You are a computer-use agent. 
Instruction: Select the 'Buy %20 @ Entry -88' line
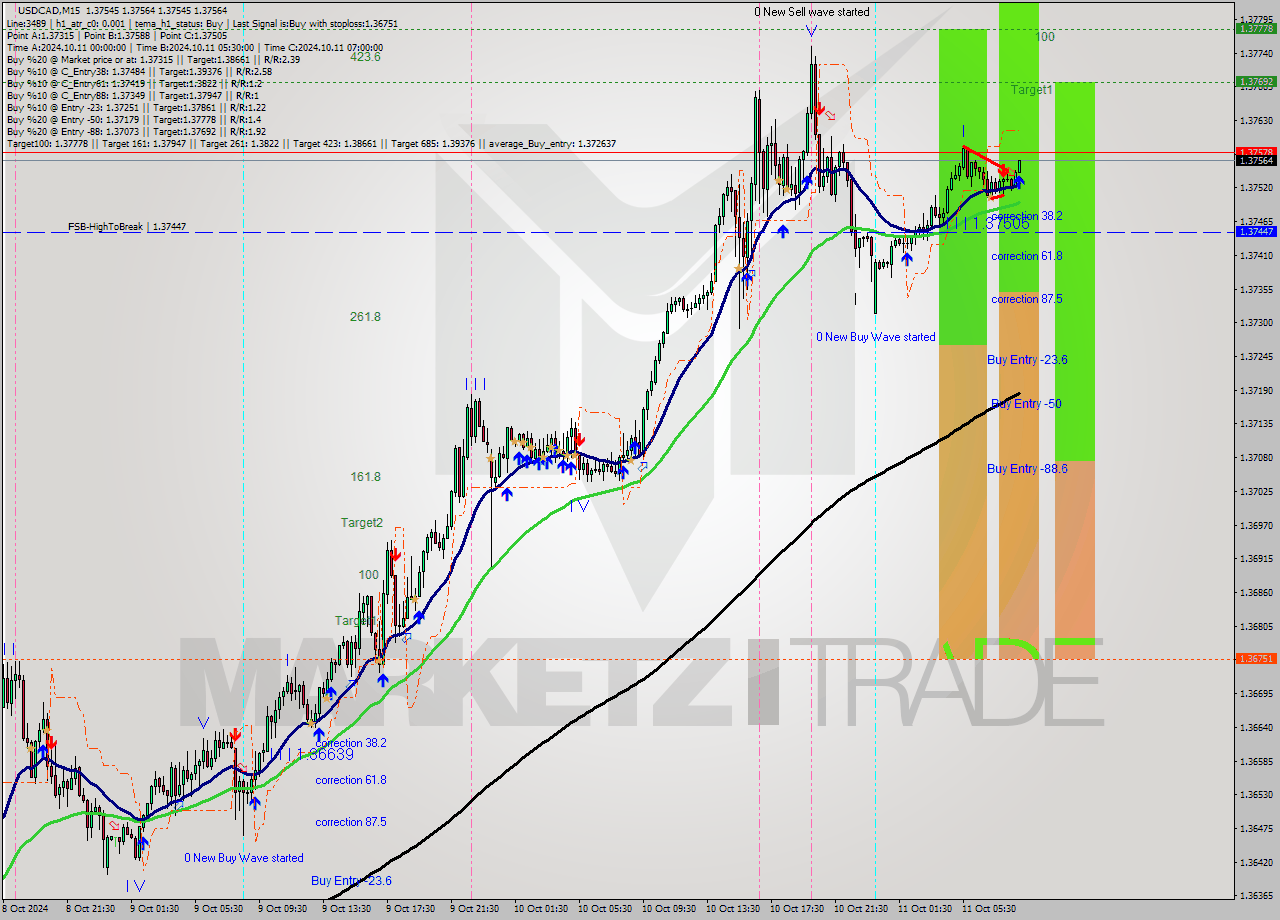pyautogui.click(x=136, y=131)
